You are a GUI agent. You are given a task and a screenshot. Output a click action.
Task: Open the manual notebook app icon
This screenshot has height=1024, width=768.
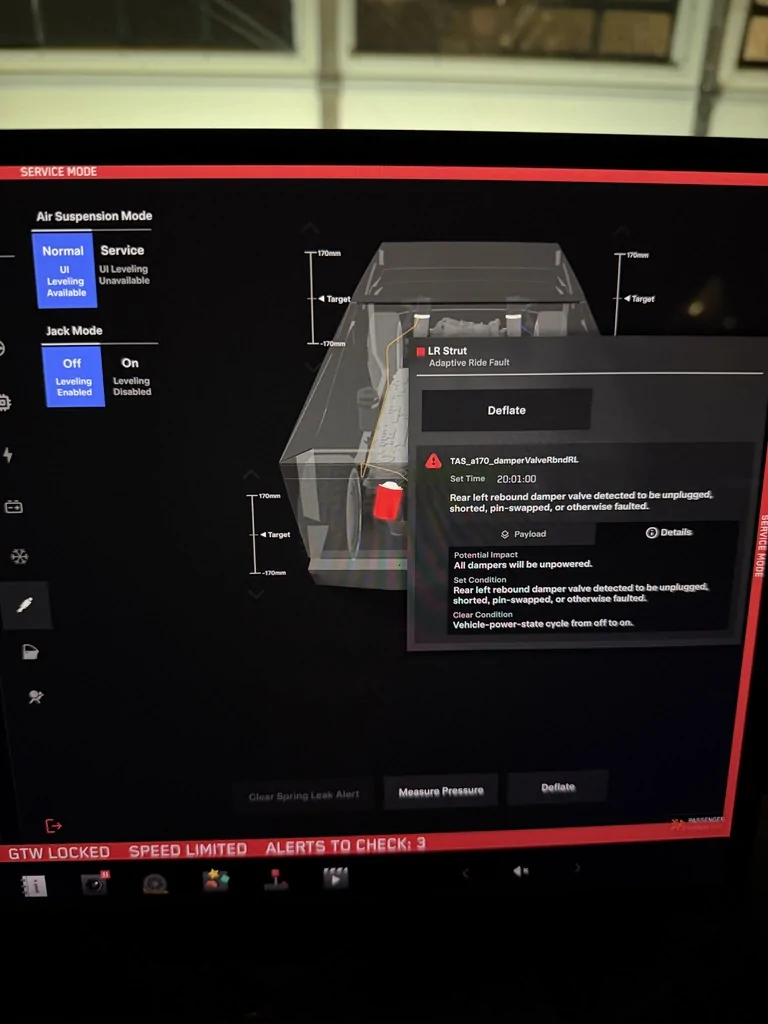click(x=33, y=886)
